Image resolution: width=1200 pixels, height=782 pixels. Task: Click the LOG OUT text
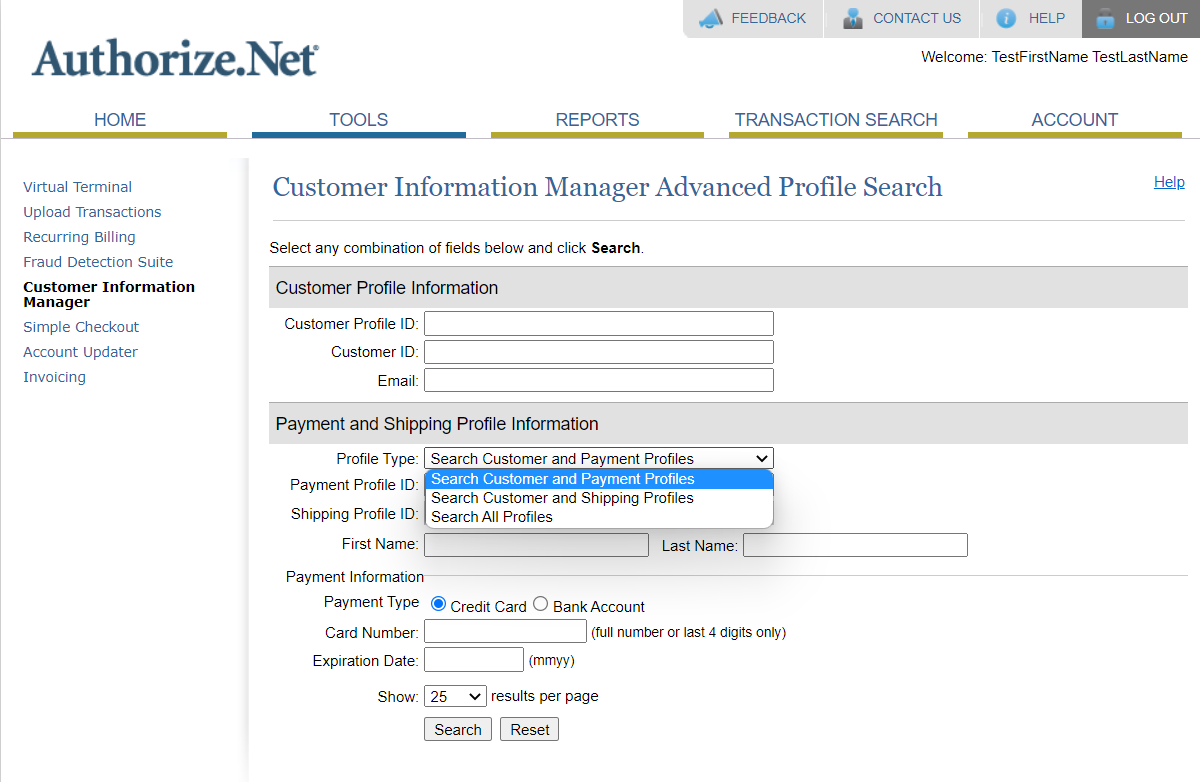[1157, 18]
